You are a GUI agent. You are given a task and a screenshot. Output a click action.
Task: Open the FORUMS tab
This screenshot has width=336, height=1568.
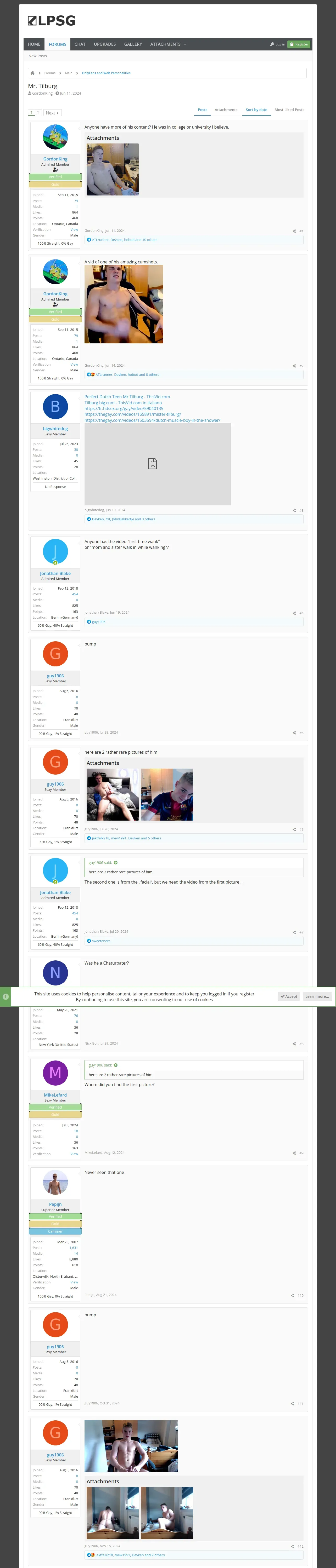point(58,44)
